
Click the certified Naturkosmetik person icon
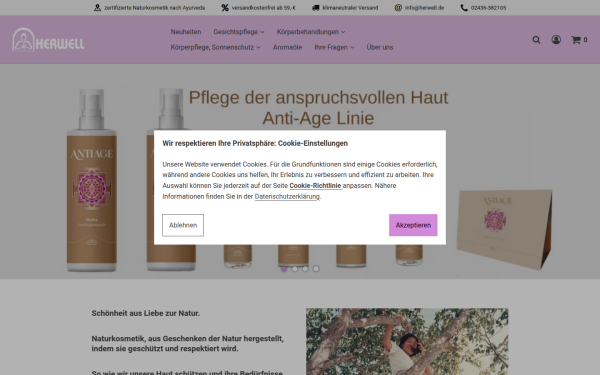[x=97, y=8]
